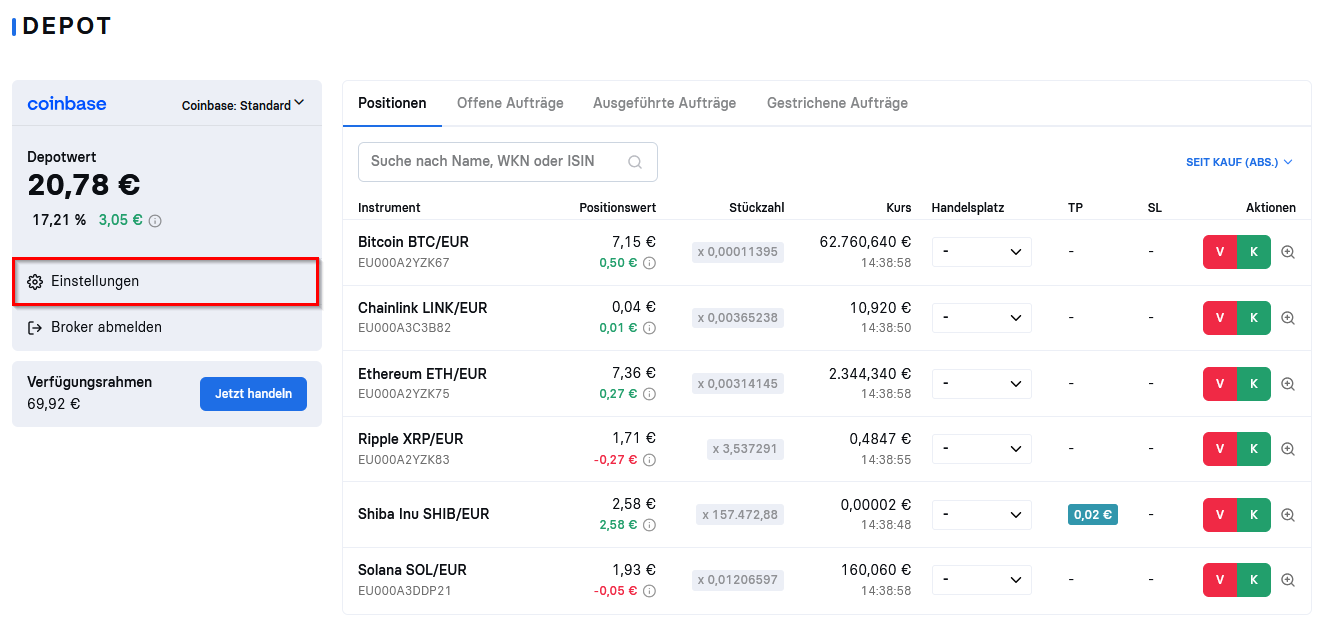
Task: Click info icon beside Solana -0,05 € loss
Action: click(x=649, y=591)
